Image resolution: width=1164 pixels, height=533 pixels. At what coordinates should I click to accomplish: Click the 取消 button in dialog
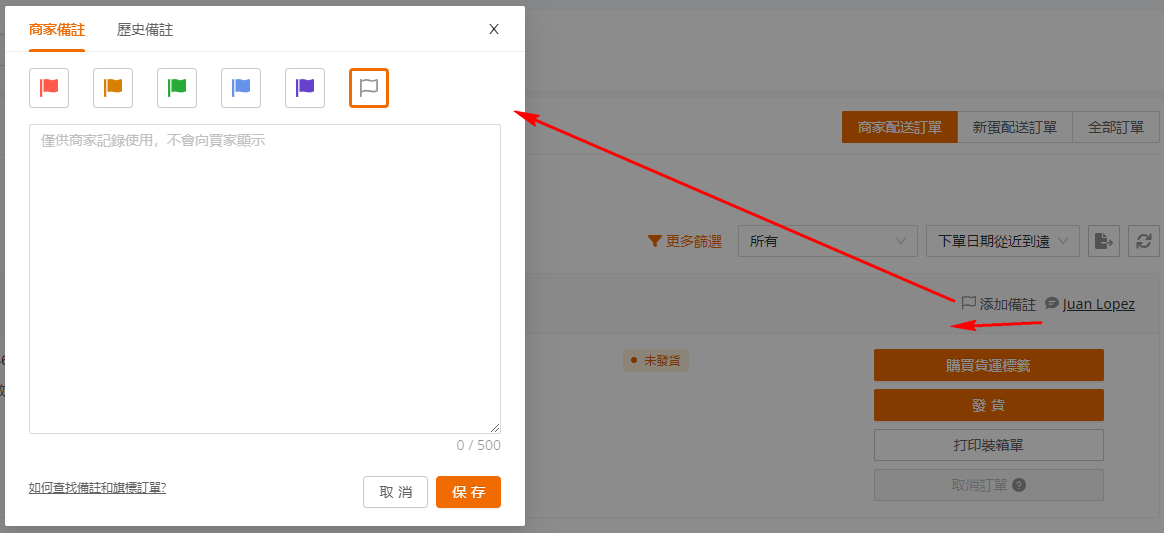tap(396, 492)
